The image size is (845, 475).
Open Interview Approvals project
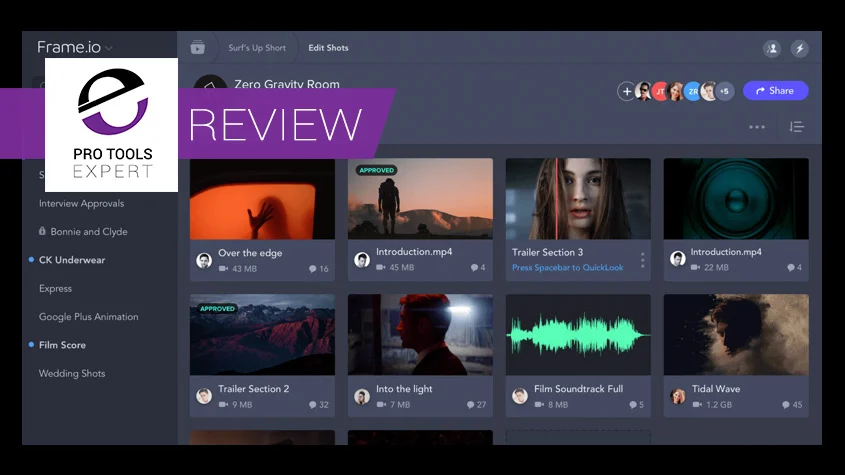tap(81, 203)
